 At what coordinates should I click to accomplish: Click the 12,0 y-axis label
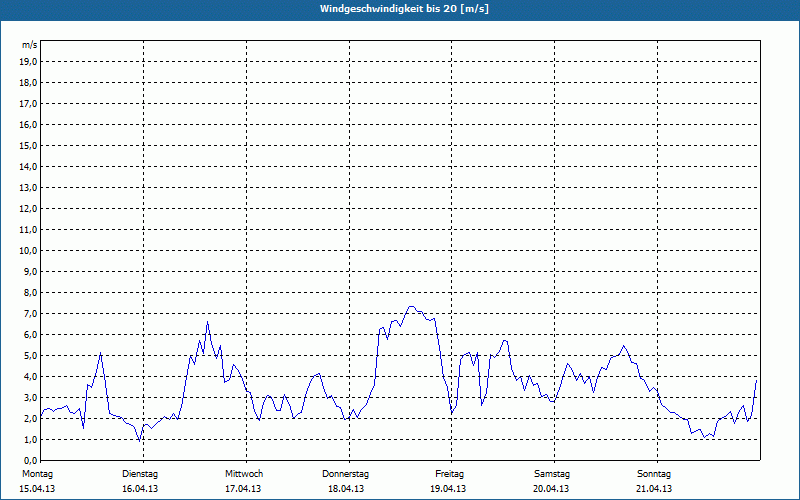pos(28,209)
